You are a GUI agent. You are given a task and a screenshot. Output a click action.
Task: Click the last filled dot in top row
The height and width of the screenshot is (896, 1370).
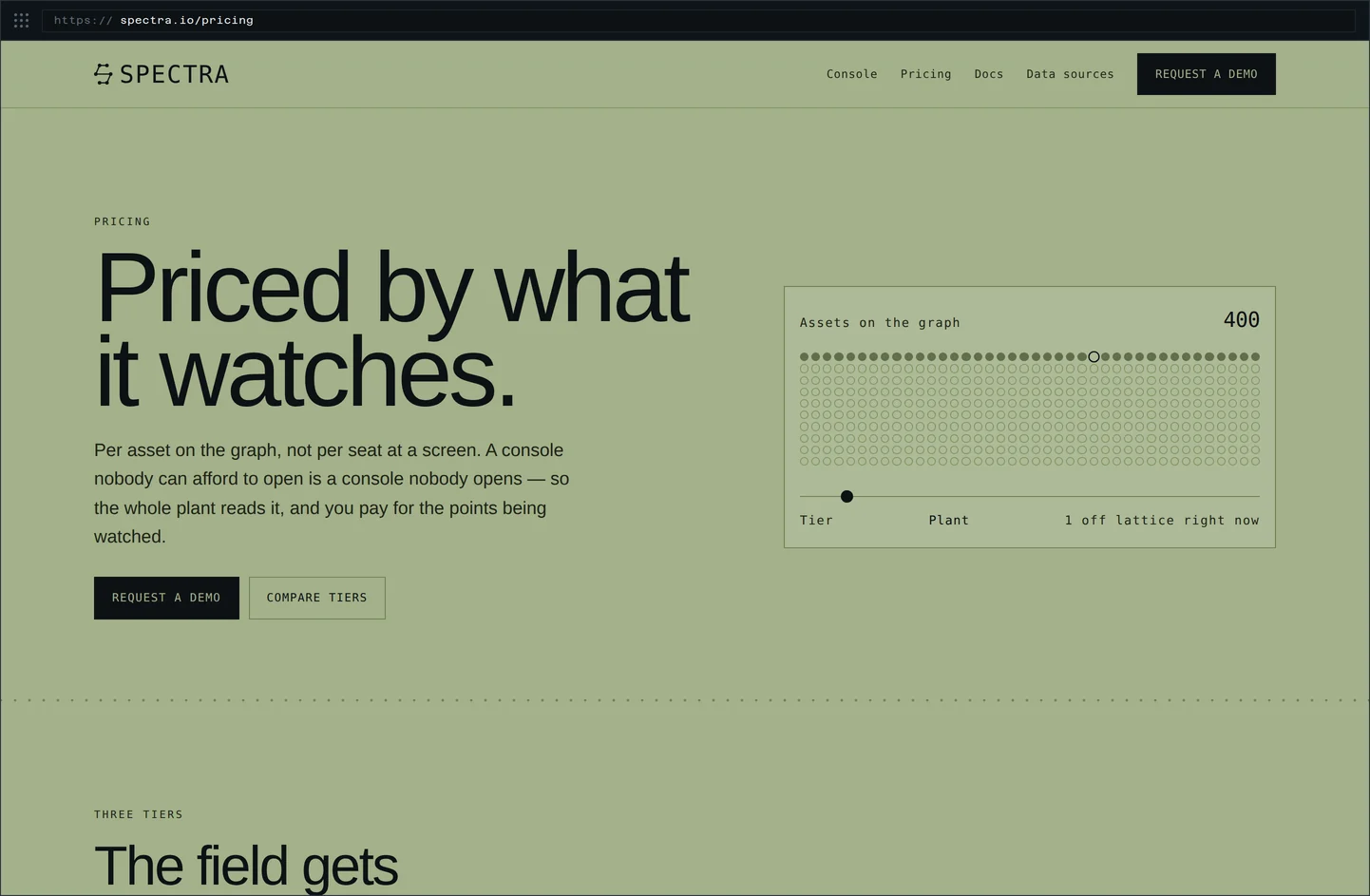click(1255, 357)
